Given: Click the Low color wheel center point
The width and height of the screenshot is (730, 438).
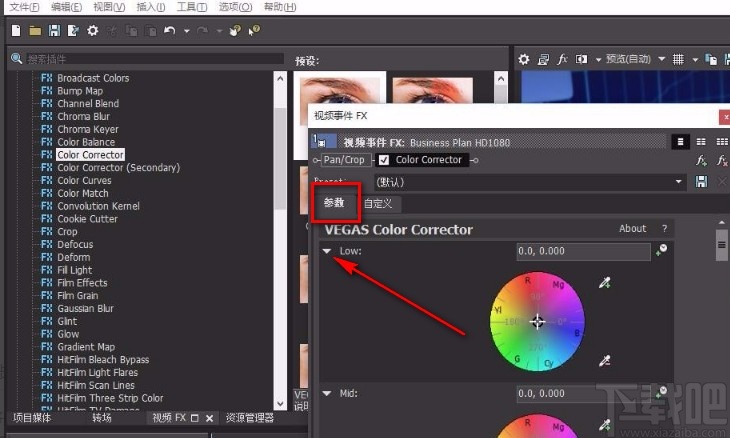Looking at the screenshot, I should [x=537, y=322].
